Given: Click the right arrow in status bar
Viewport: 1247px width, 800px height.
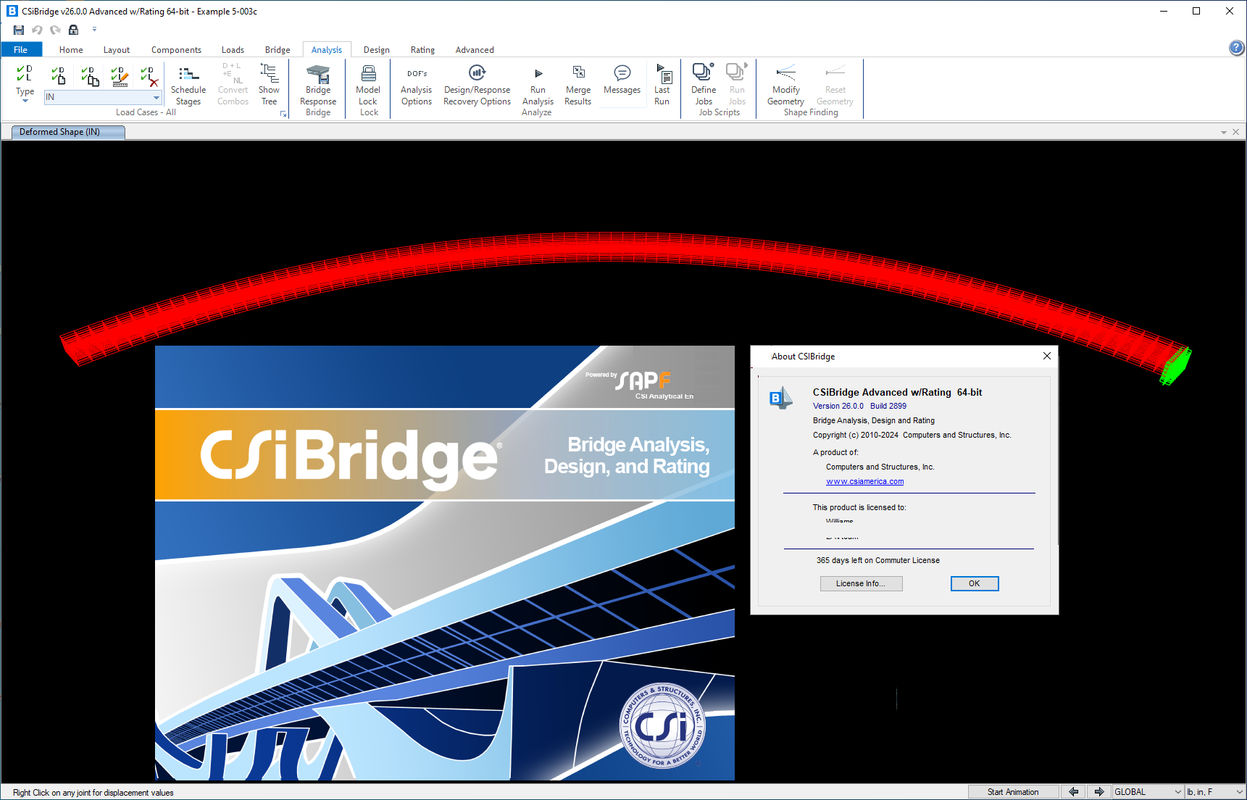Looking at the screenshot, I should point(1098,792).
